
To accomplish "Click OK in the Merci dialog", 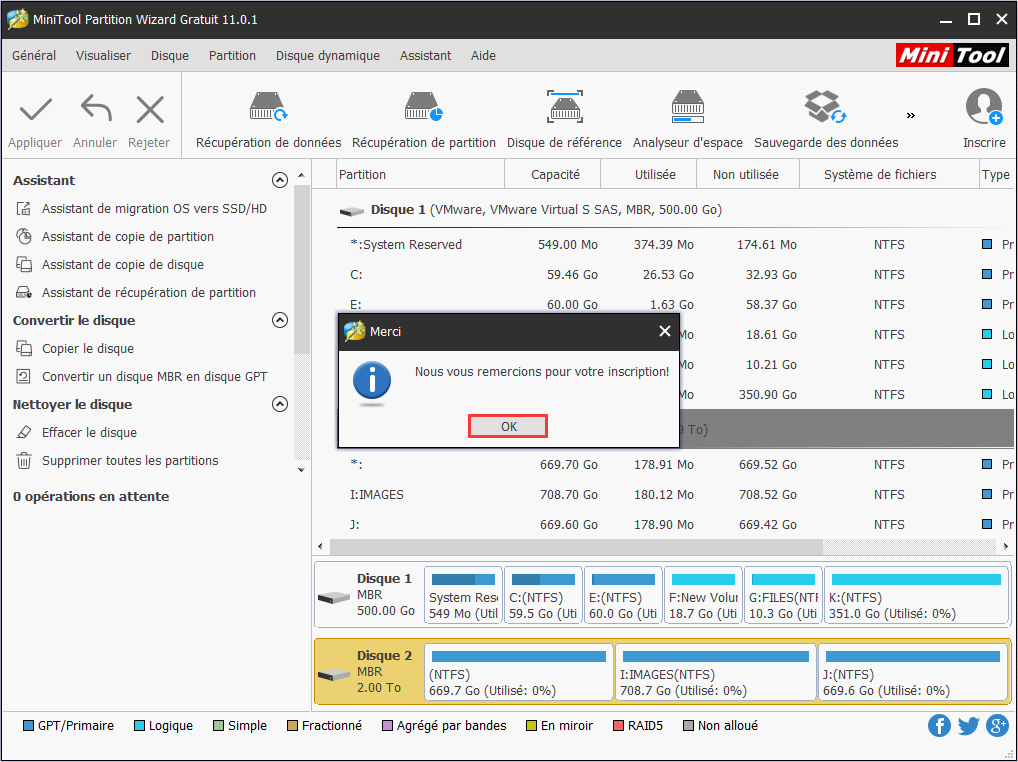I will point(507,425).
